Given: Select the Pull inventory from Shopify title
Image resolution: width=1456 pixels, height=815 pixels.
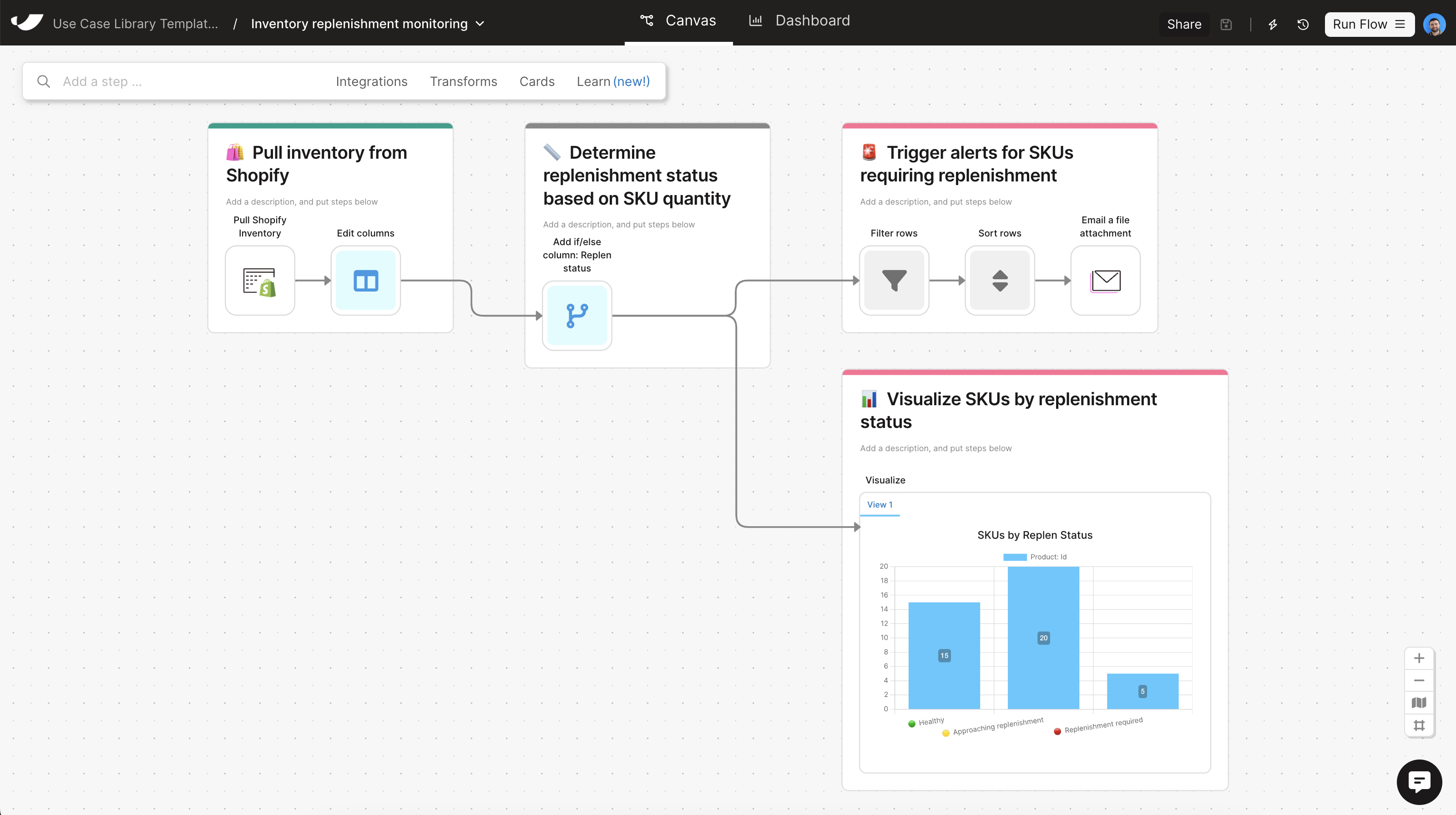Looking at the screenshot, I should click(317, 164).
